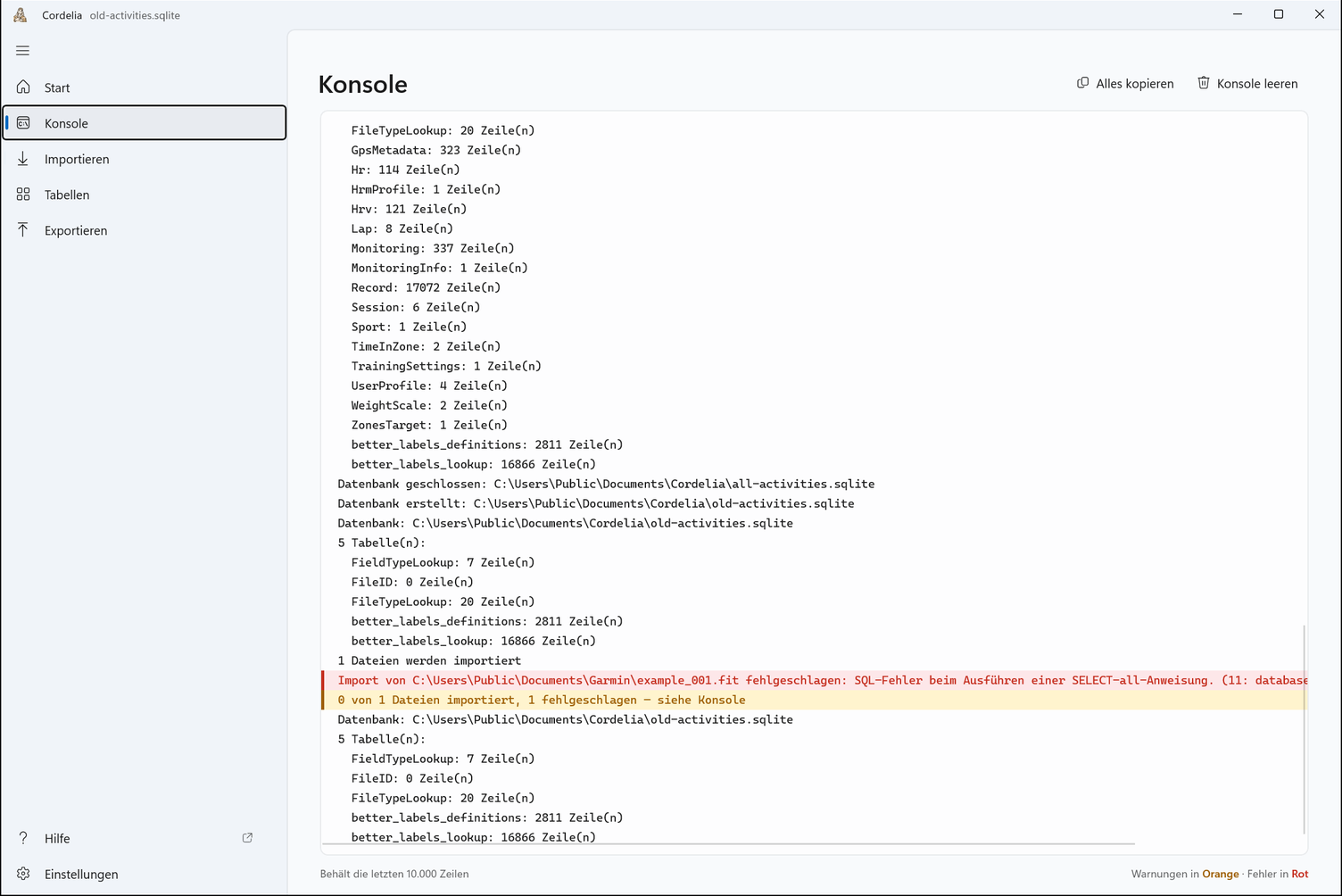Click the old-activities.sqlite file name in title bar
This screenshot has width=1342, height=896.
point(135,15)
